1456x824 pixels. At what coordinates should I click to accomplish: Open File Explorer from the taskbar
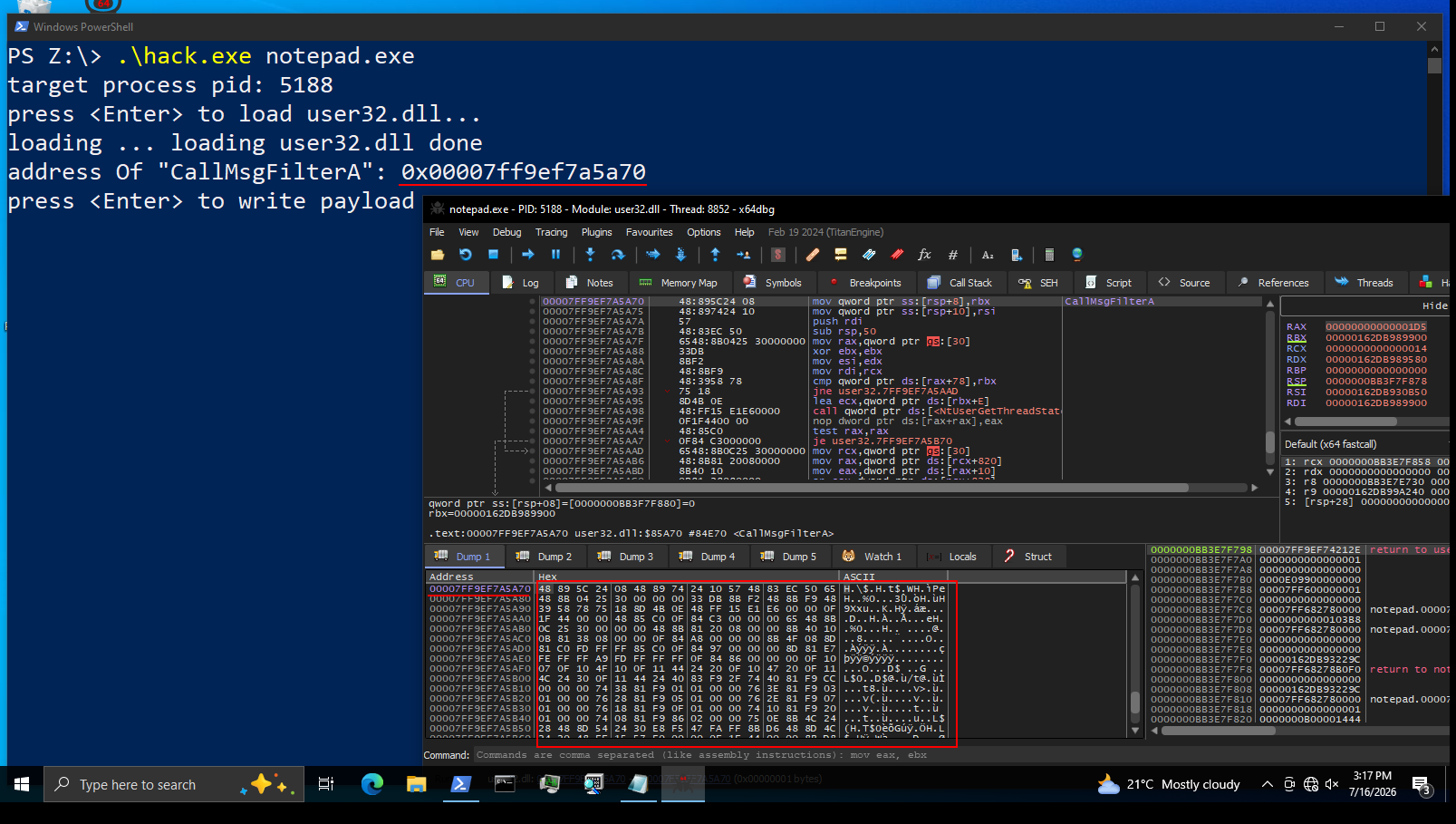click(x=416, y=784)
